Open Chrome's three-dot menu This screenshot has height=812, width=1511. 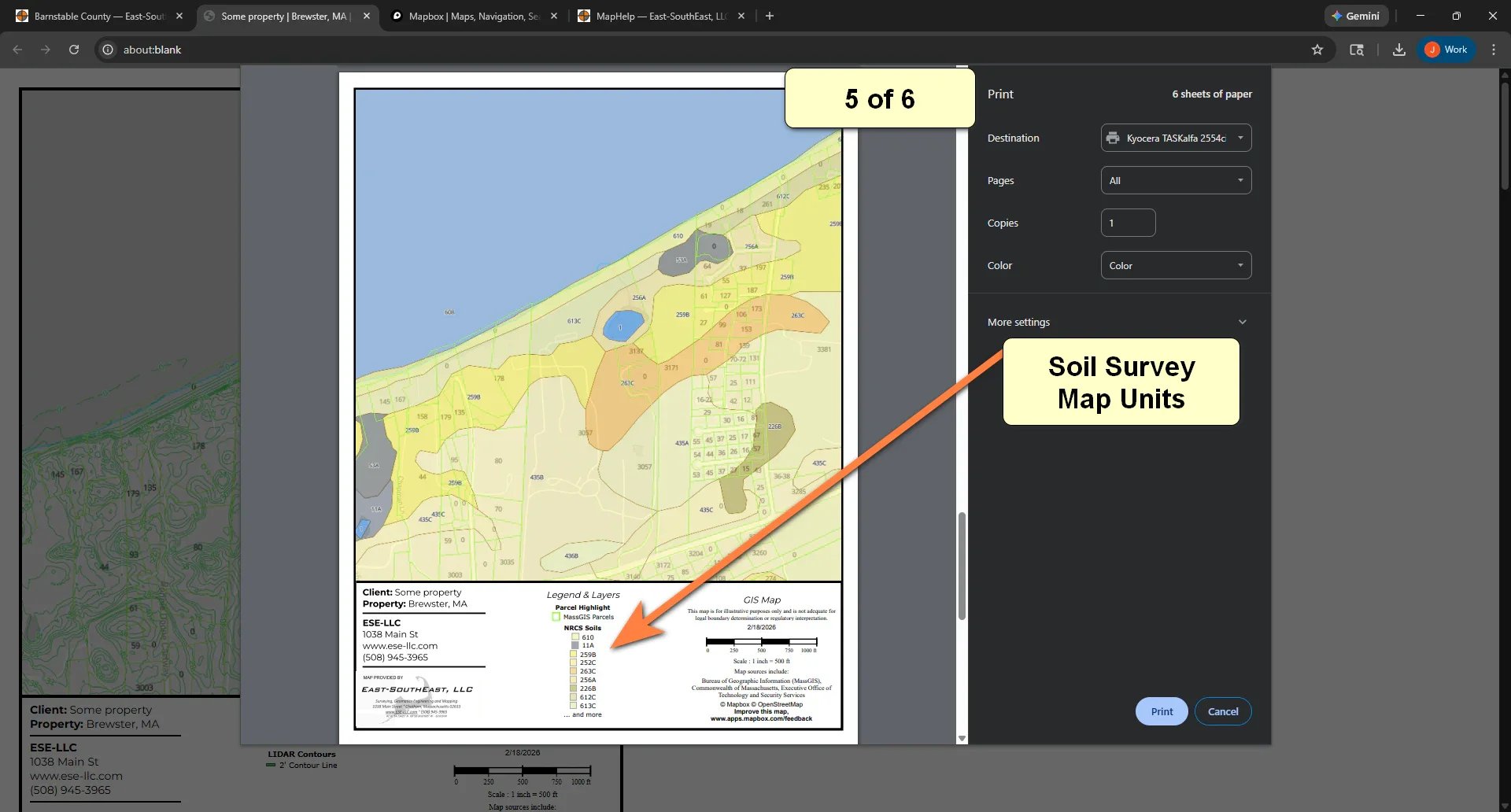pos(1494,49)
